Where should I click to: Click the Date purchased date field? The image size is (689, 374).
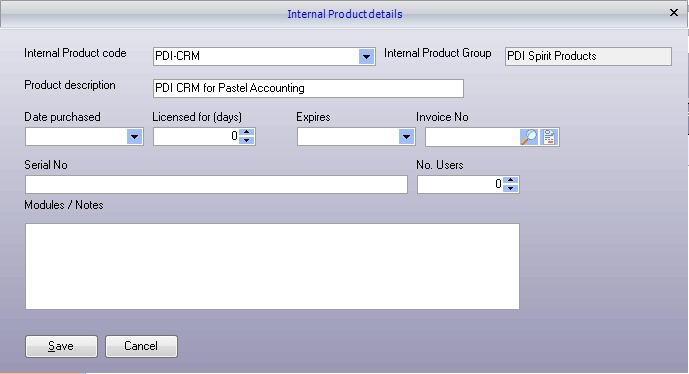[76, 137]
